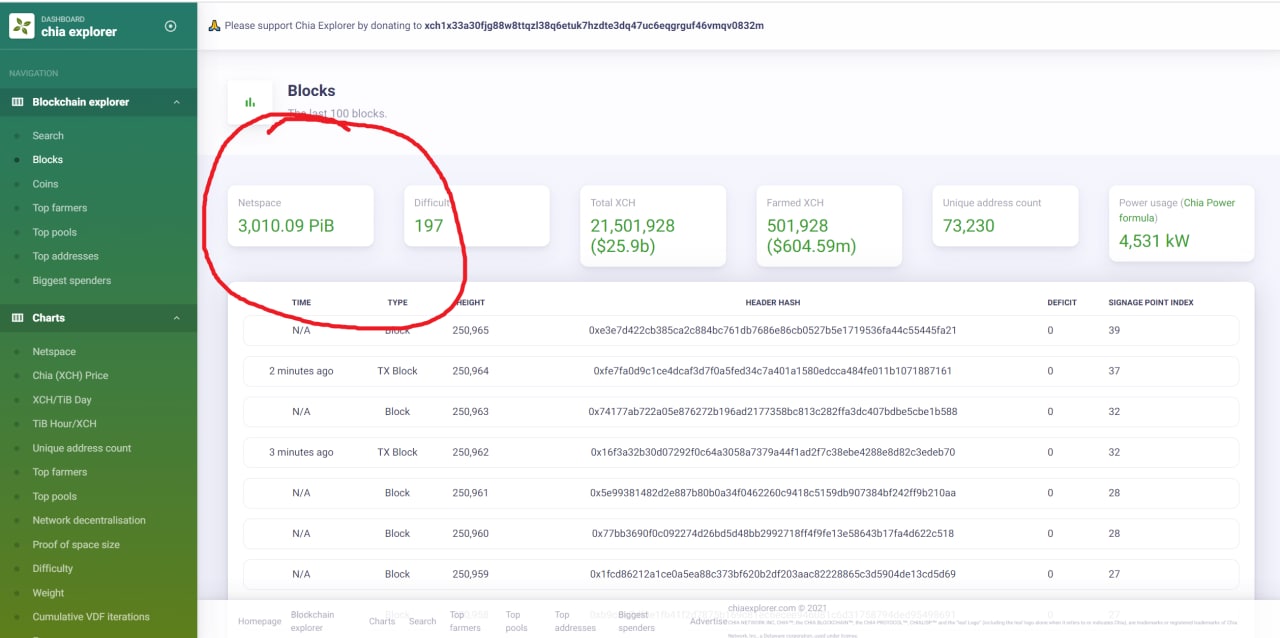The height and width of the screenshot is (638, 1280).
Task: Click the Power usage 4,531 kW value
Action: pyautogui.click(x=1154, y=241)
